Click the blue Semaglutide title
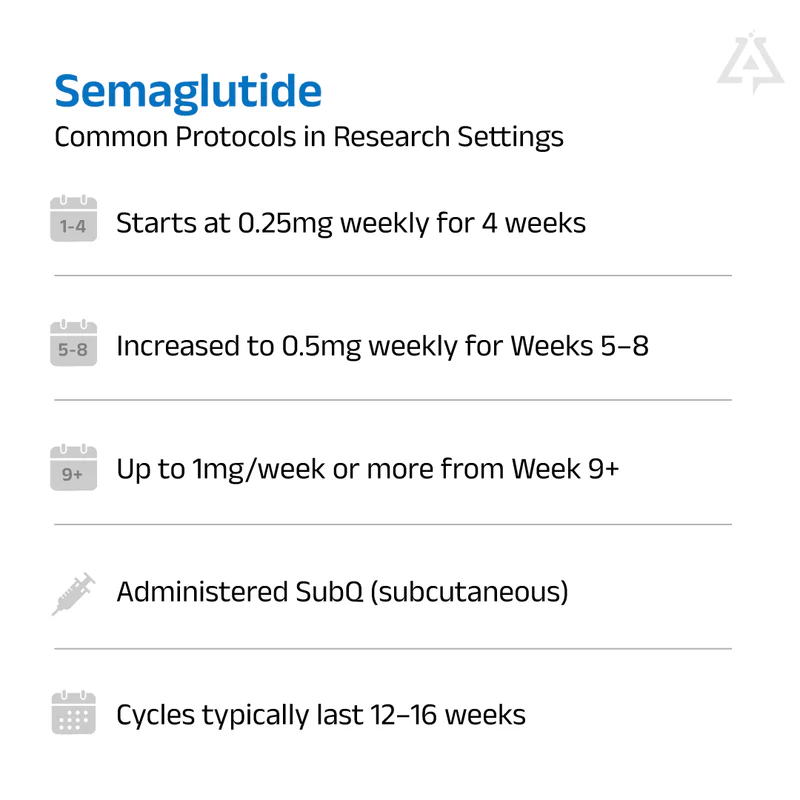 click(188, 91)
